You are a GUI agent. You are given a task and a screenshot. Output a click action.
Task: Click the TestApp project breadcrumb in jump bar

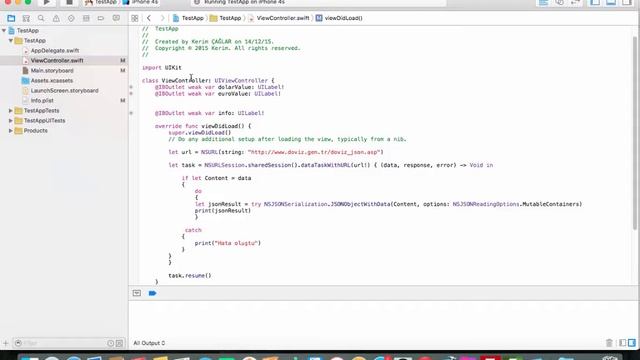tap(188, 18)
